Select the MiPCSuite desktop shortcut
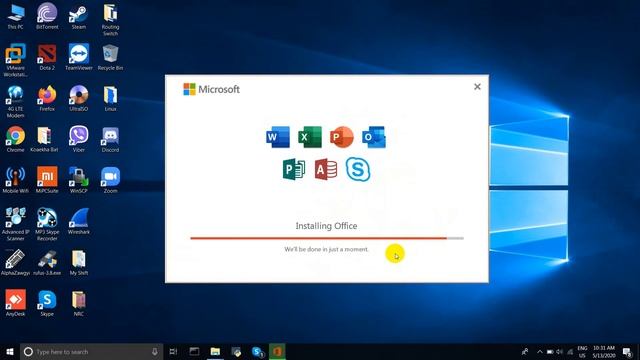 pos(47,180)
